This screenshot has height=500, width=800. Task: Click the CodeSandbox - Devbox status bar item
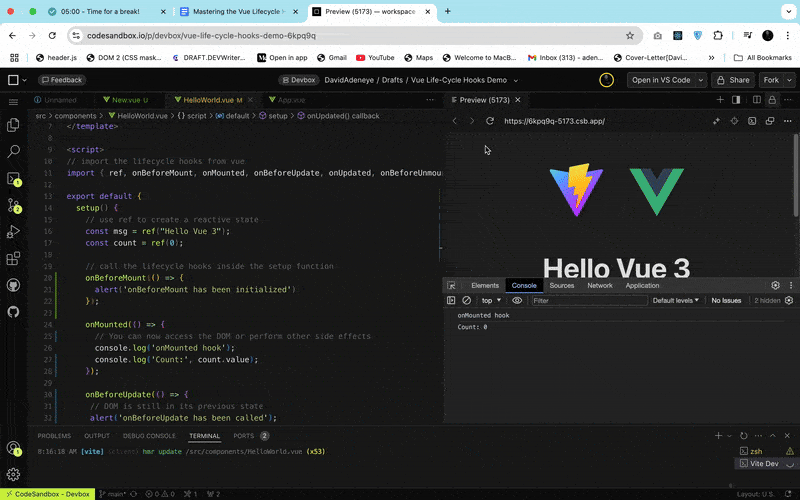48,494
